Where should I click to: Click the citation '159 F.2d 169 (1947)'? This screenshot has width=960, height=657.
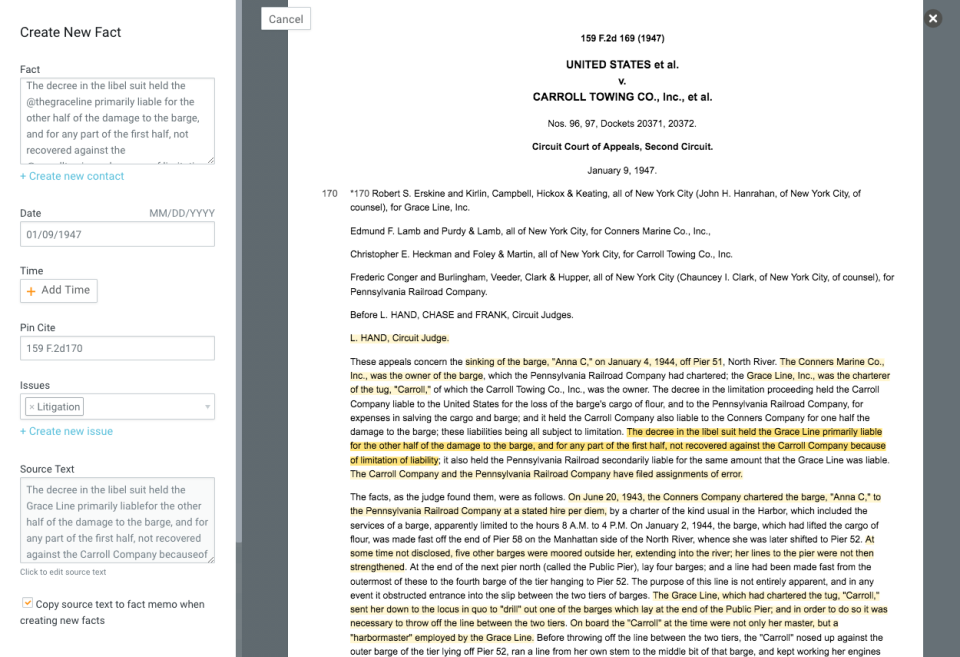[622, 38]
